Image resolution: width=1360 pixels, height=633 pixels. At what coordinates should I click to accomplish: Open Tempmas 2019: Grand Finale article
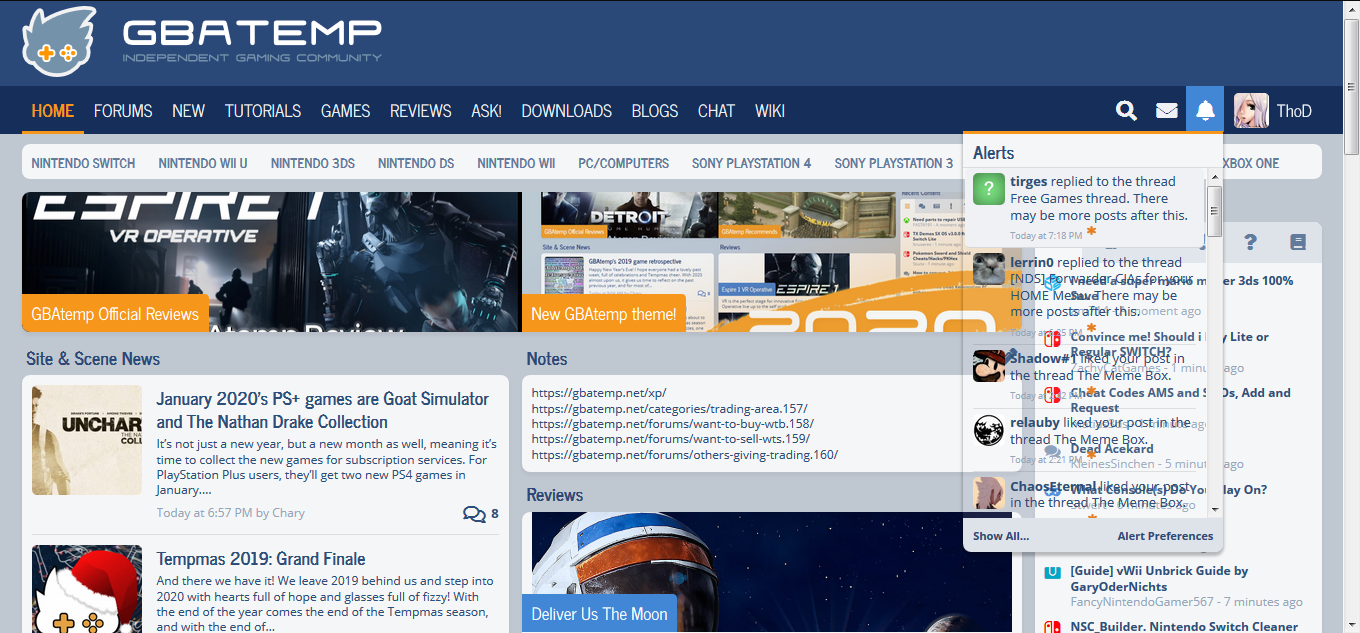261,559
